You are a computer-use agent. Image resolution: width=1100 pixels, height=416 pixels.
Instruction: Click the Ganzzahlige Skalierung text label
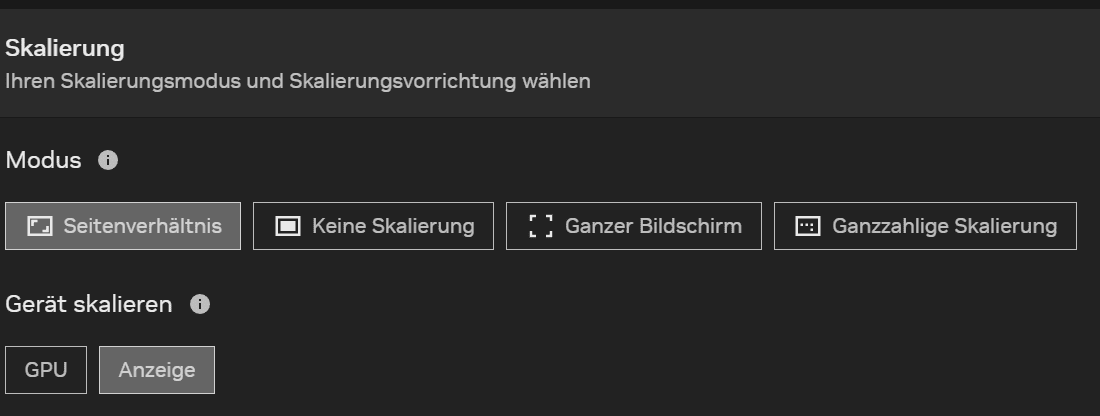[x=944, y=226]
